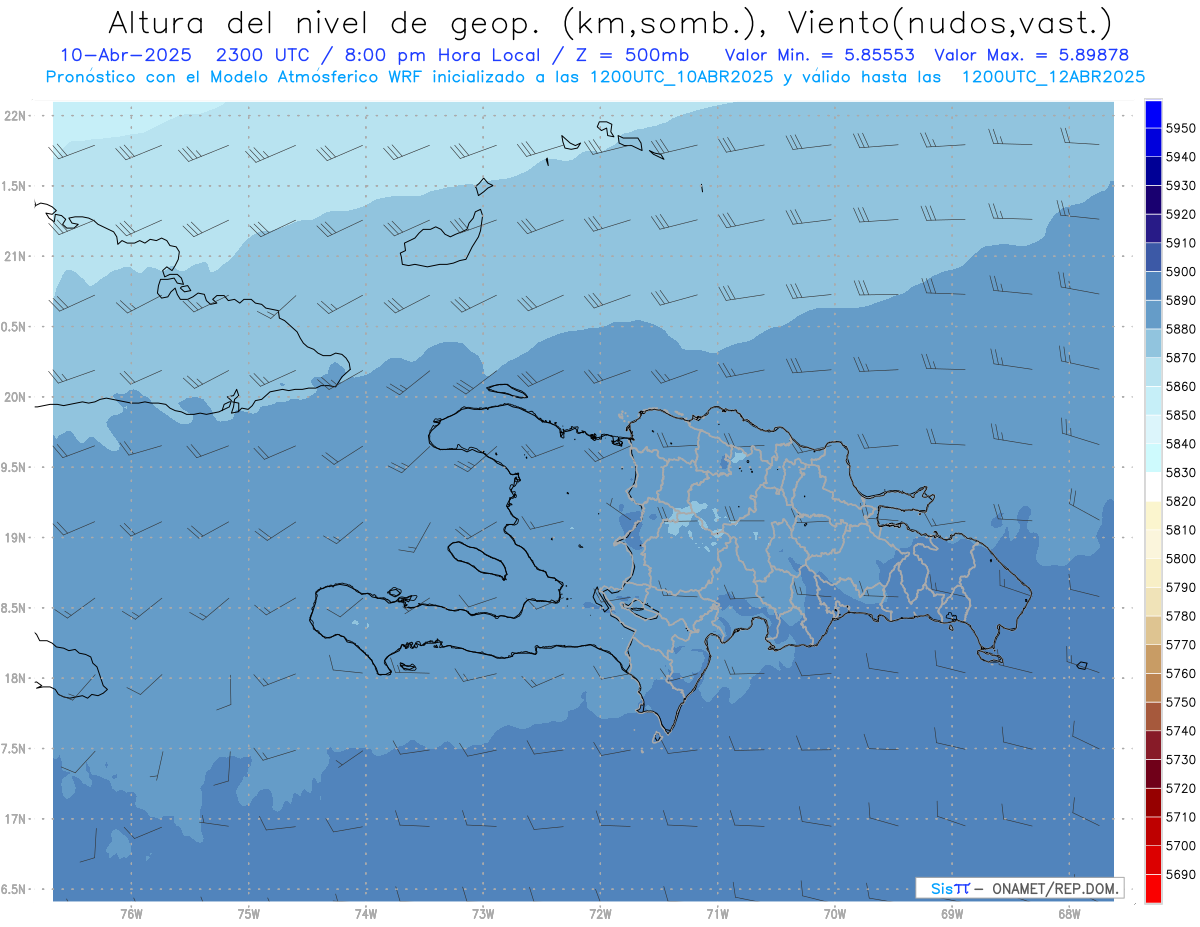Click the colorbar label '5700'
Viewport: 1200px width, 927px height.
click(1181, 846)
